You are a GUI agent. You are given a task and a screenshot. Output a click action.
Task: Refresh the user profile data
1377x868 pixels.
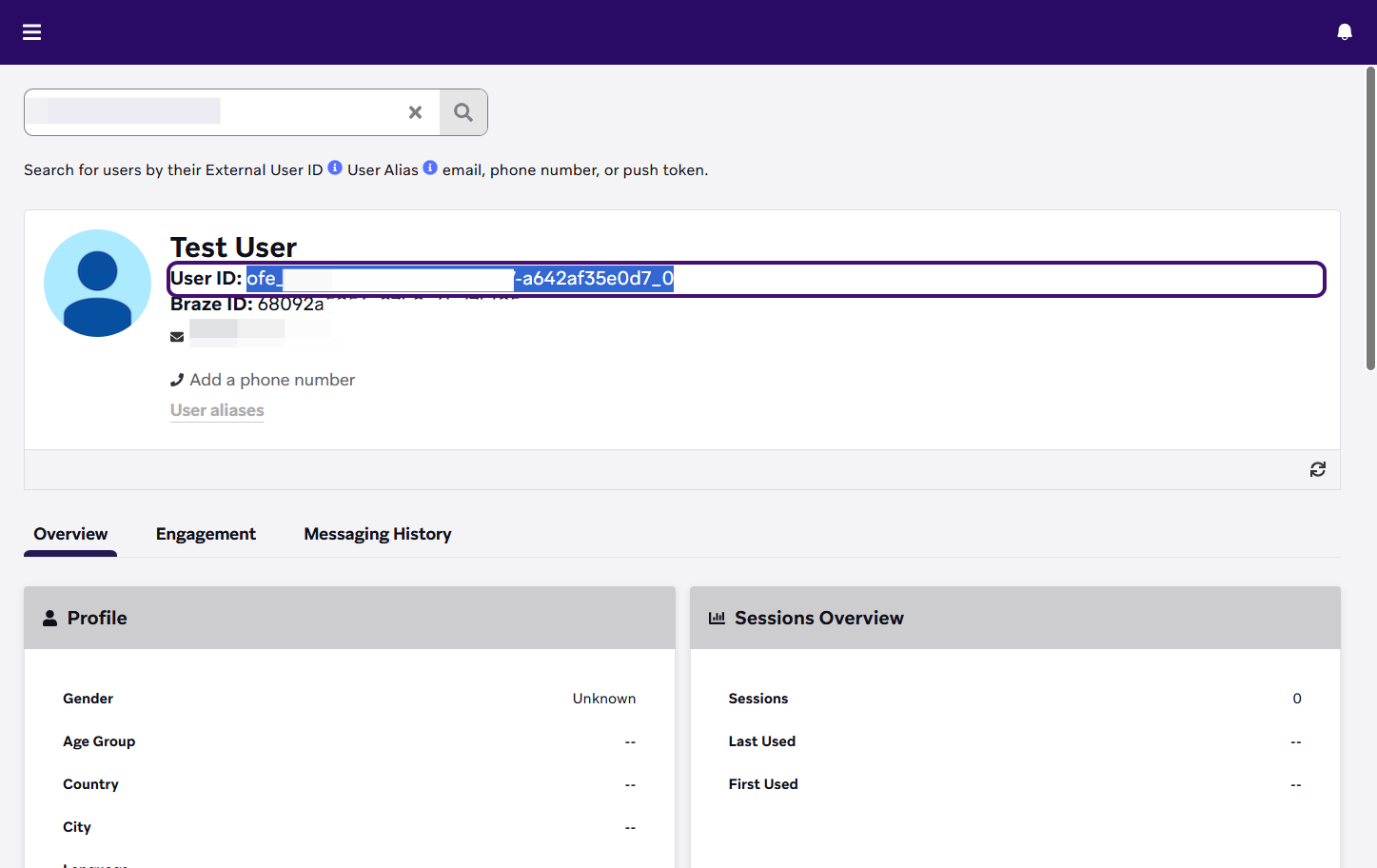[x=1317, y=469]
